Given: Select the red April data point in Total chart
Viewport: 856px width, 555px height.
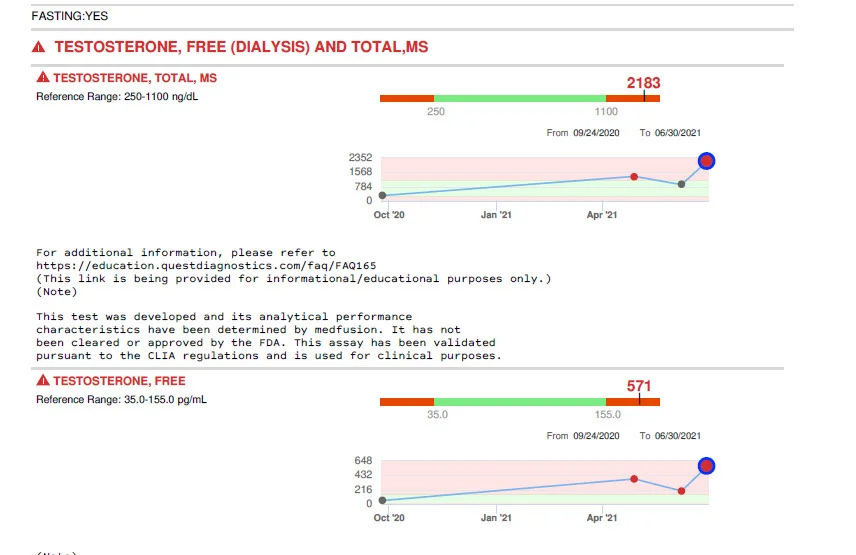Looking at the screenshot, I should (634, 177).
